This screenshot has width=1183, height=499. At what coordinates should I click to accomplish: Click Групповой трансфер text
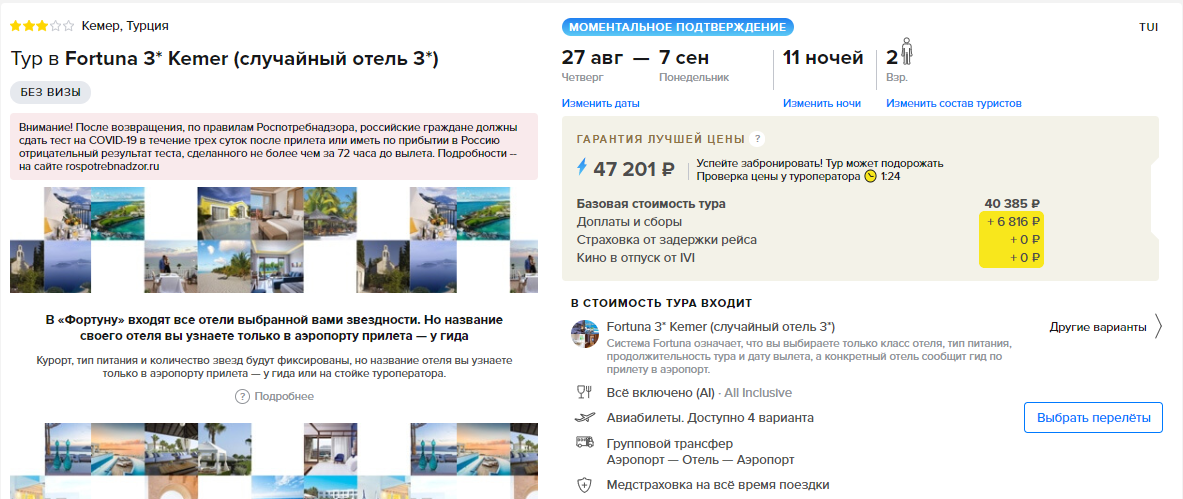pyautogui.click(x=669, y=443)
